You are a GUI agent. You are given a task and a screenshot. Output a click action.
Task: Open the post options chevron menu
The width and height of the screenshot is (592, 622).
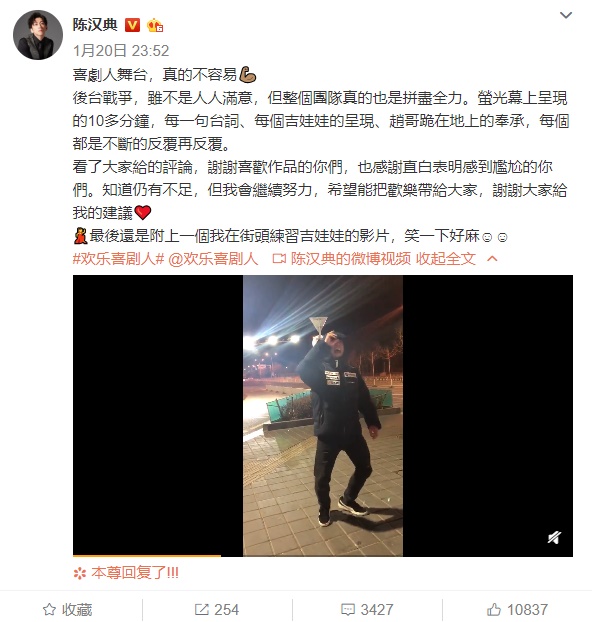pos(565,15)
